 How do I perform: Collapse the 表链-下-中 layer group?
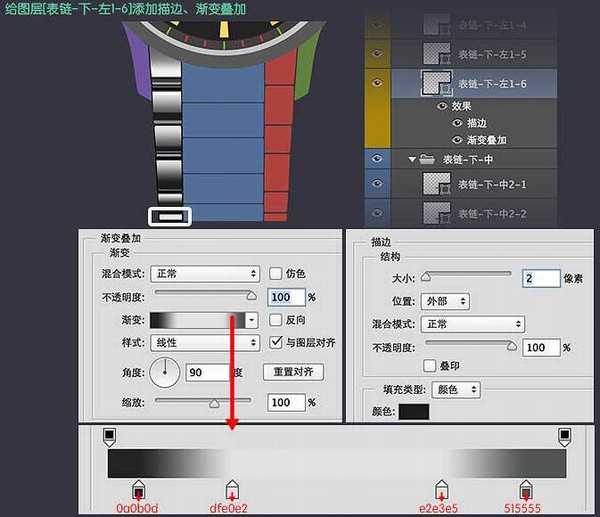click(412, 158)
